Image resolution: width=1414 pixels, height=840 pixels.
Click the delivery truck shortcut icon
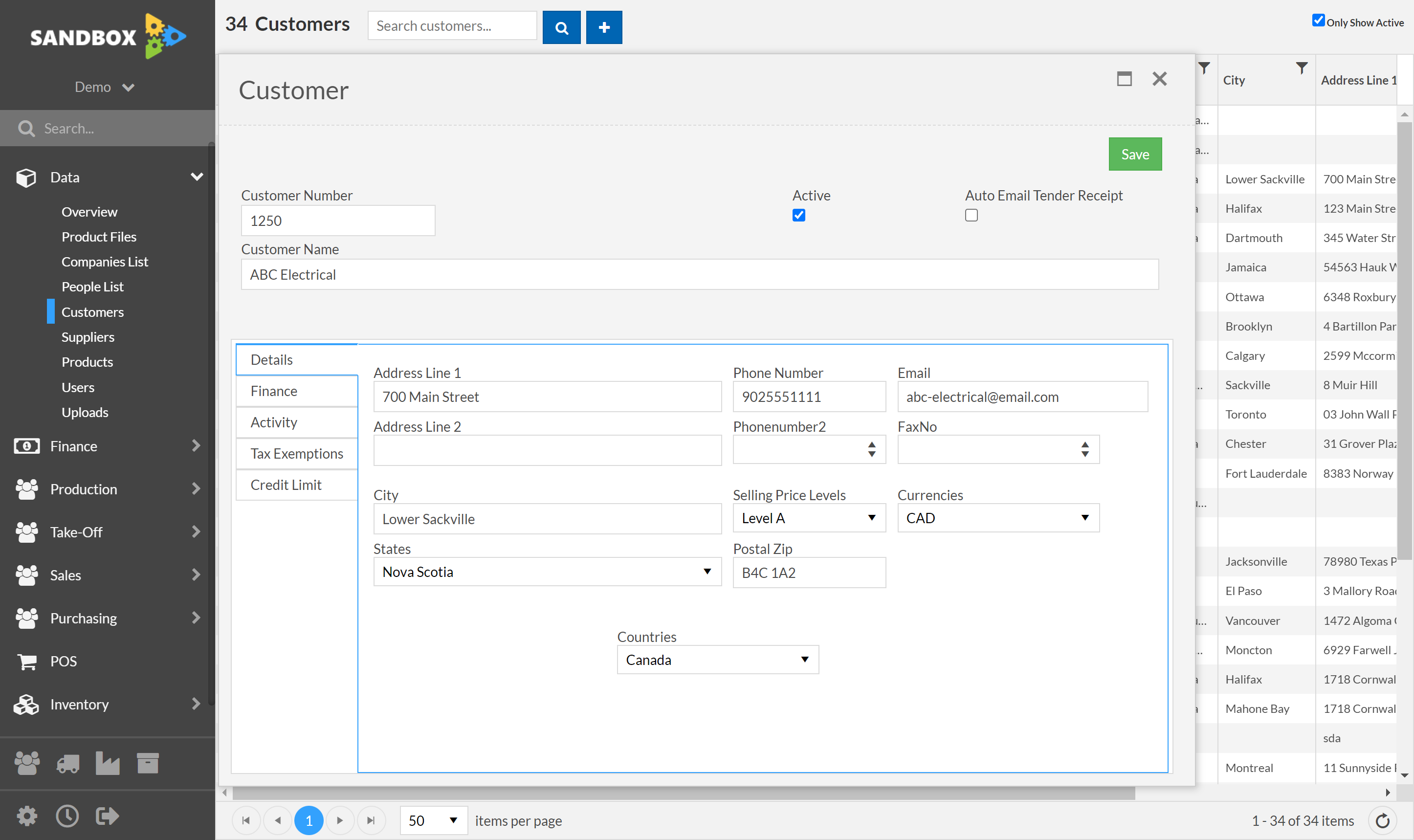tap(67, 764)
